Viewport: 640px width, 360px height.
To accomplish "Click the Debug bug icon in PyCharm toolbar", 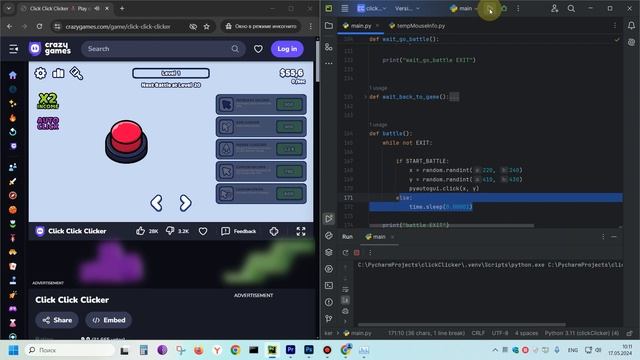I will (x=504, y=8).
